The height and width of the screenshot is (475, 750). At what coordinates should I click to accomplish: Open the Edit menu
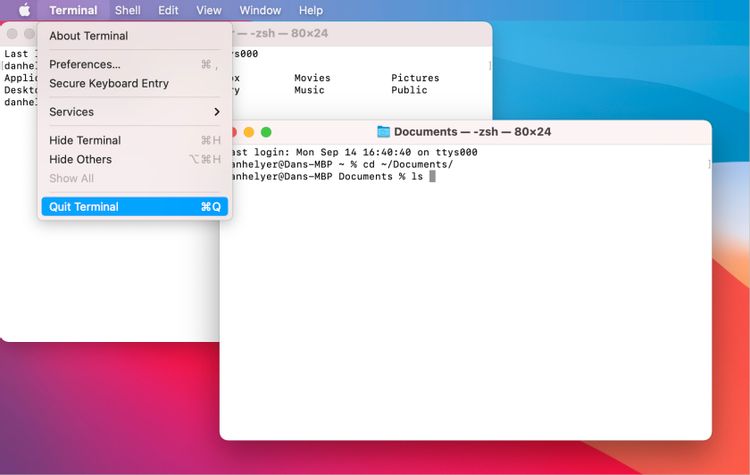pyautogui.click(x=168, y=10)
